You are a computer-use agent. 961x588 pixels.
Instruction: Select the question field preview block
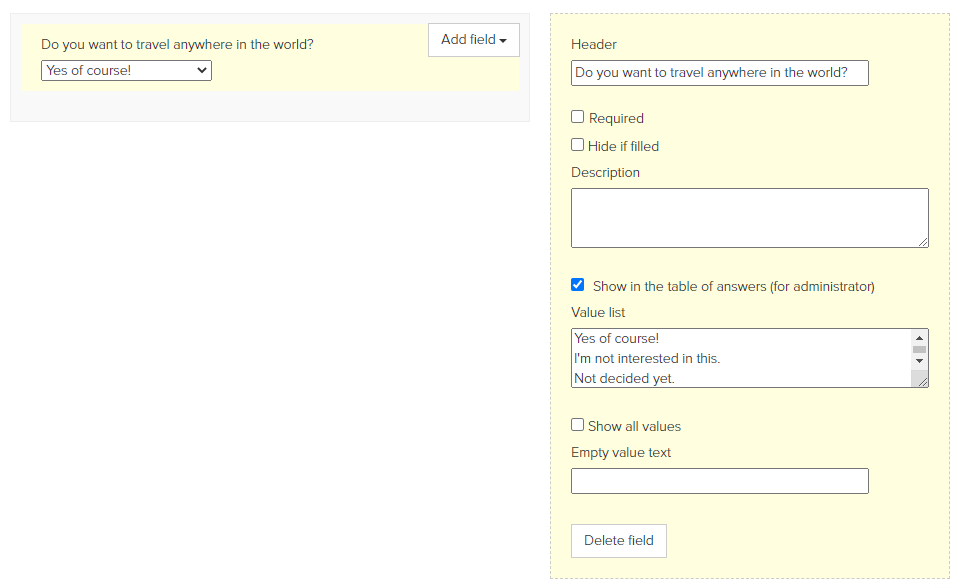pyautogui.click(x=270, y=58)
